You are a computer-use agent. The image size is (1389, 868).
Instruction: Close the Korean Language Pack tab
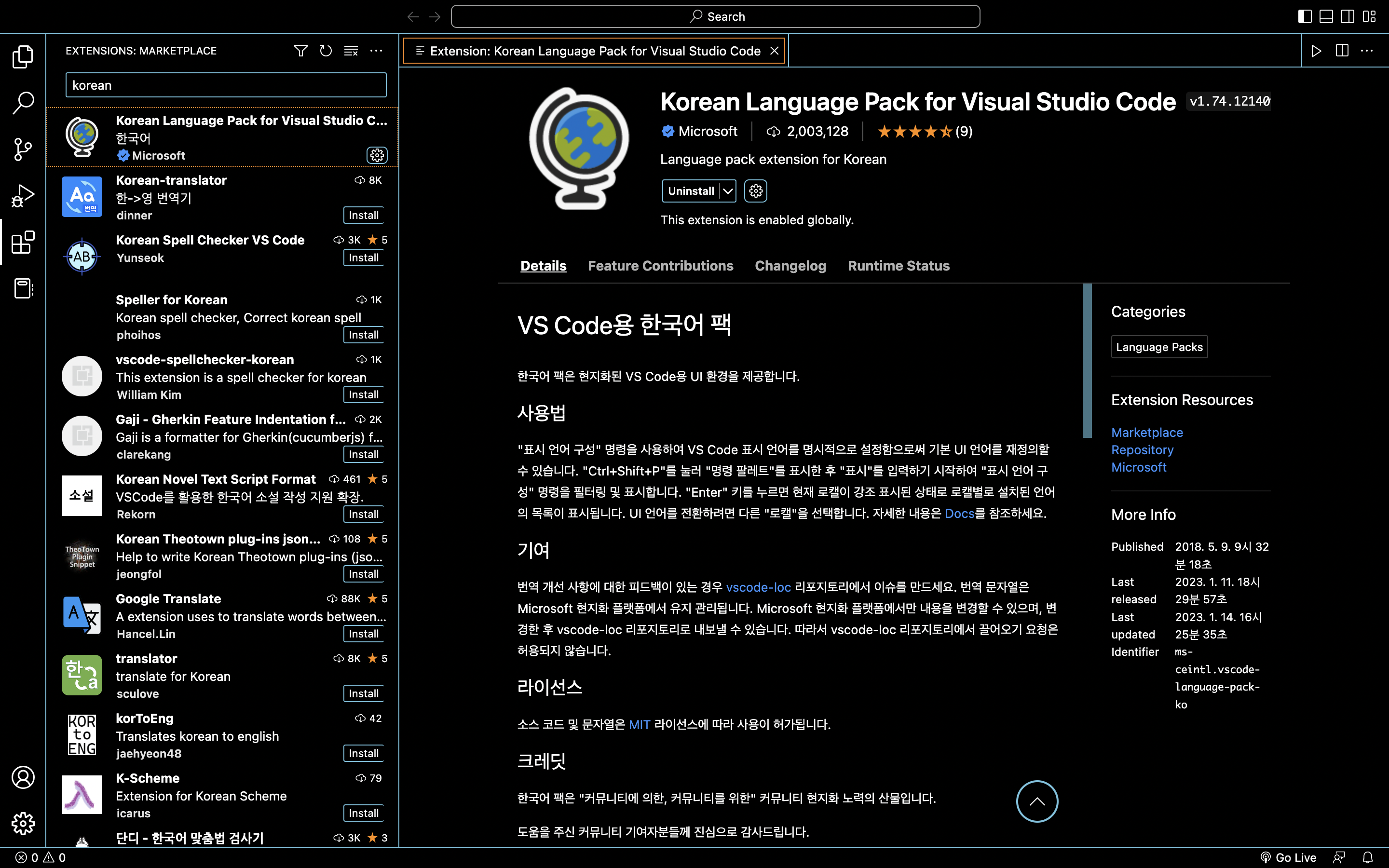coord(774,51)
